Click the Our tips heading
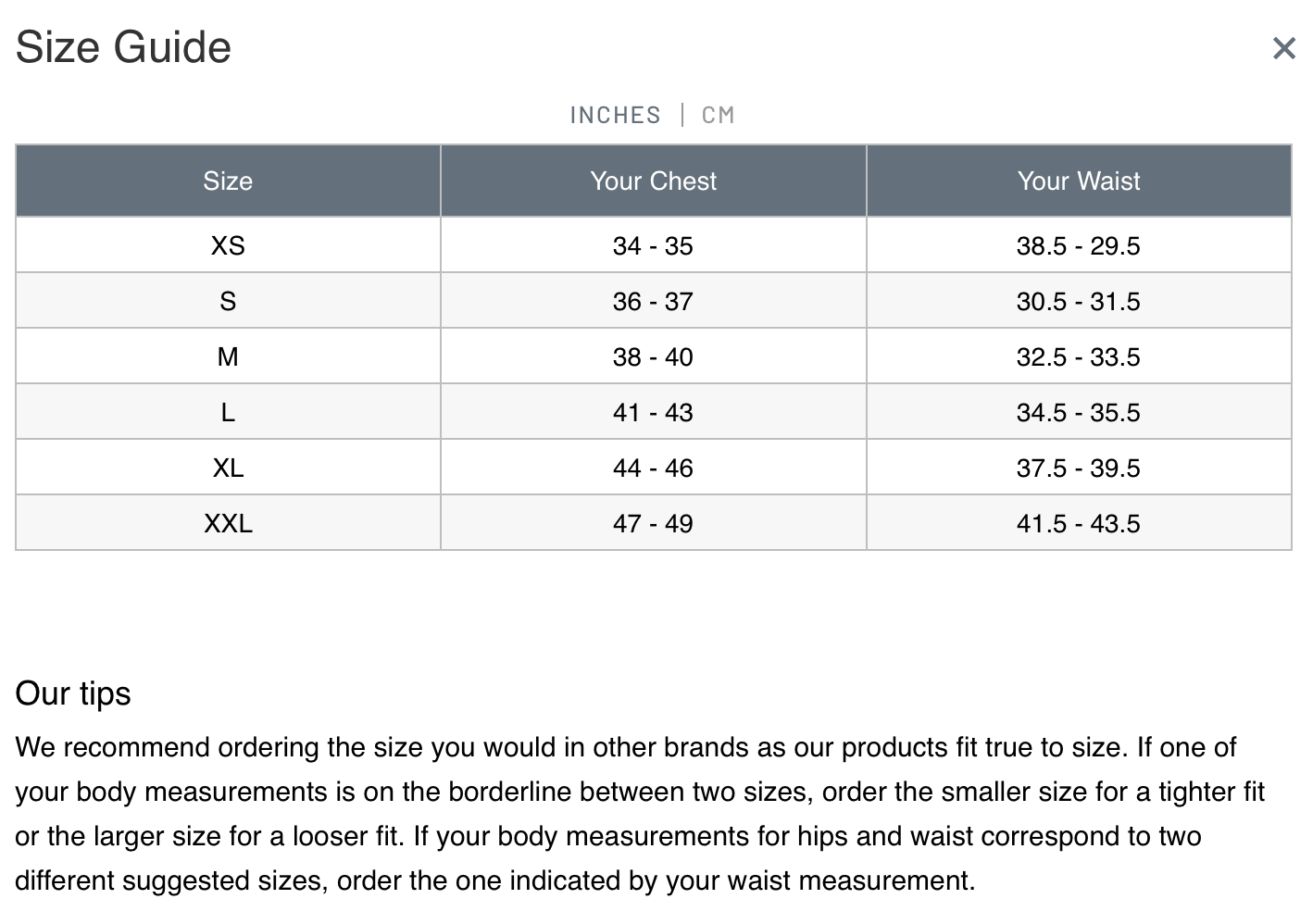Image resolution: width=1313 pixels, height=924 pixels. (x=73, y=693)
